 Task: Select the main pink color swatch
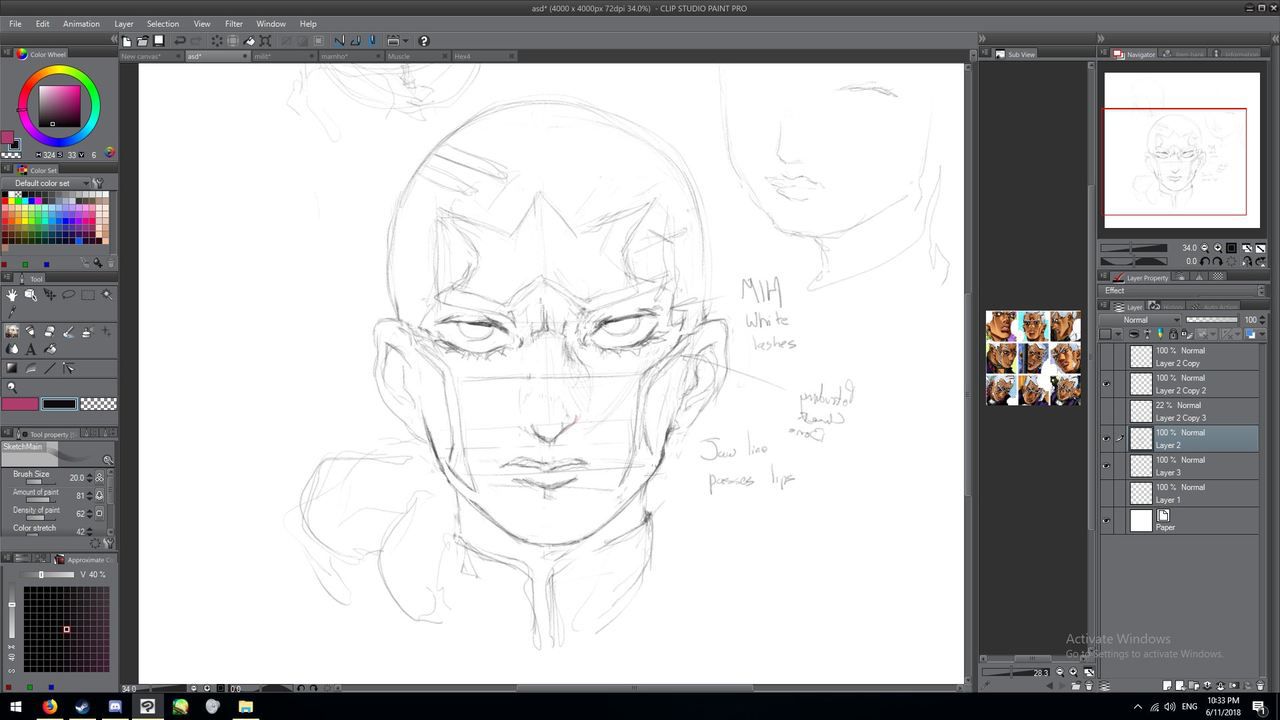click(x=20, y=404)
